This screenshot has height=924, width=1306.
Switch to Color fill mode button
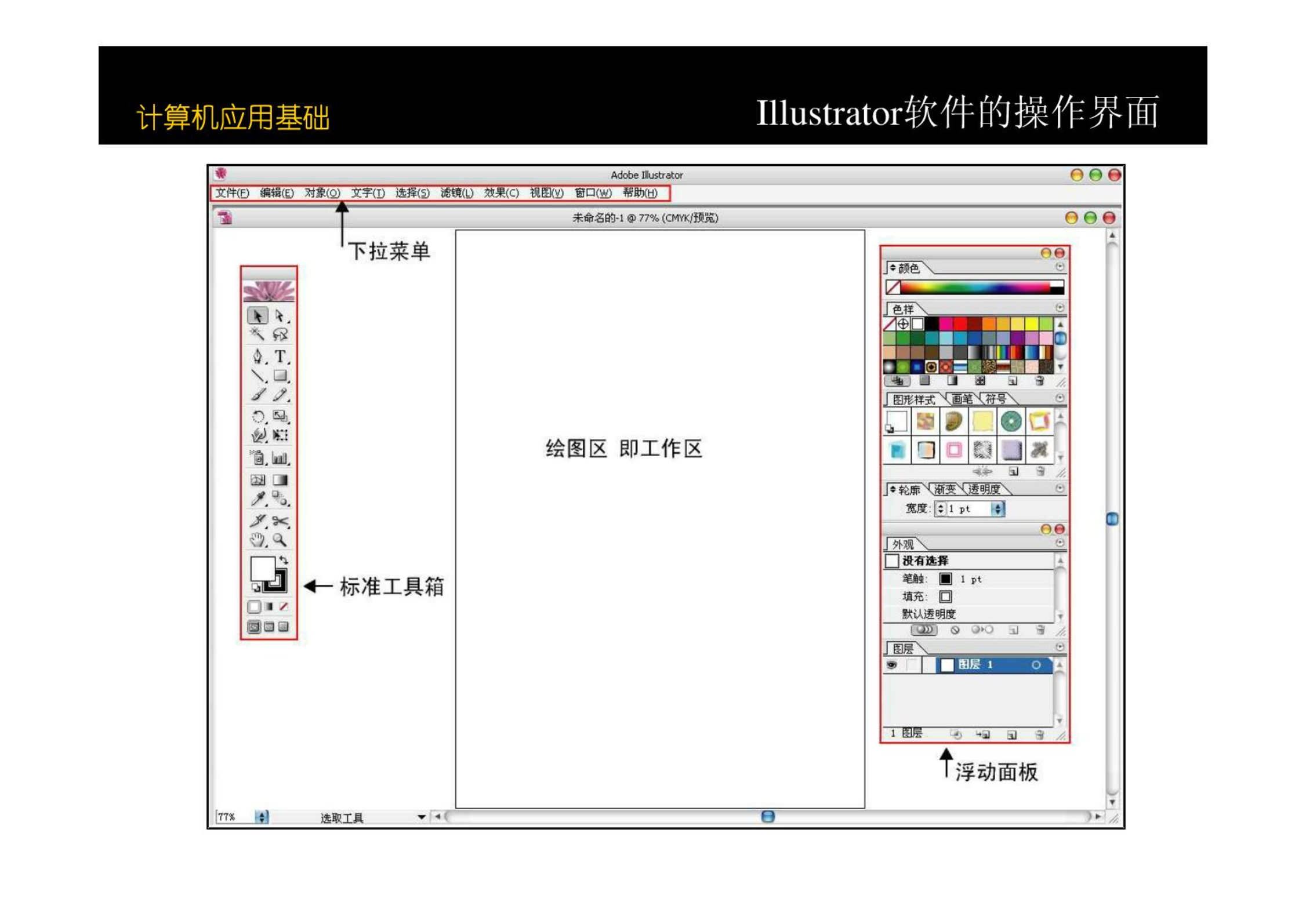pos(254,607)
